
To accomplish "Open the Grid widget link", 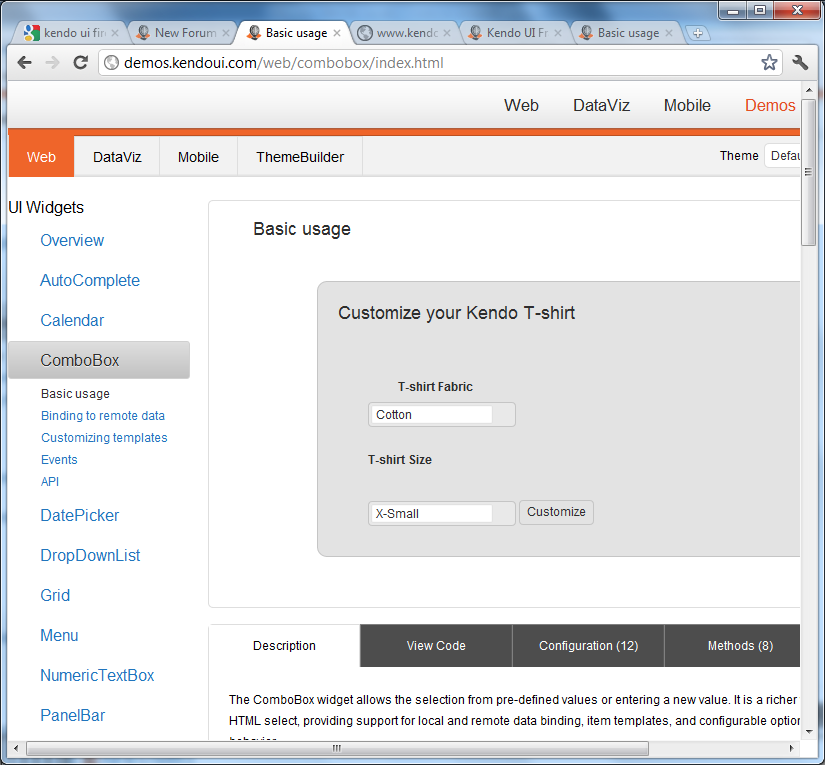I will (55, 596).
